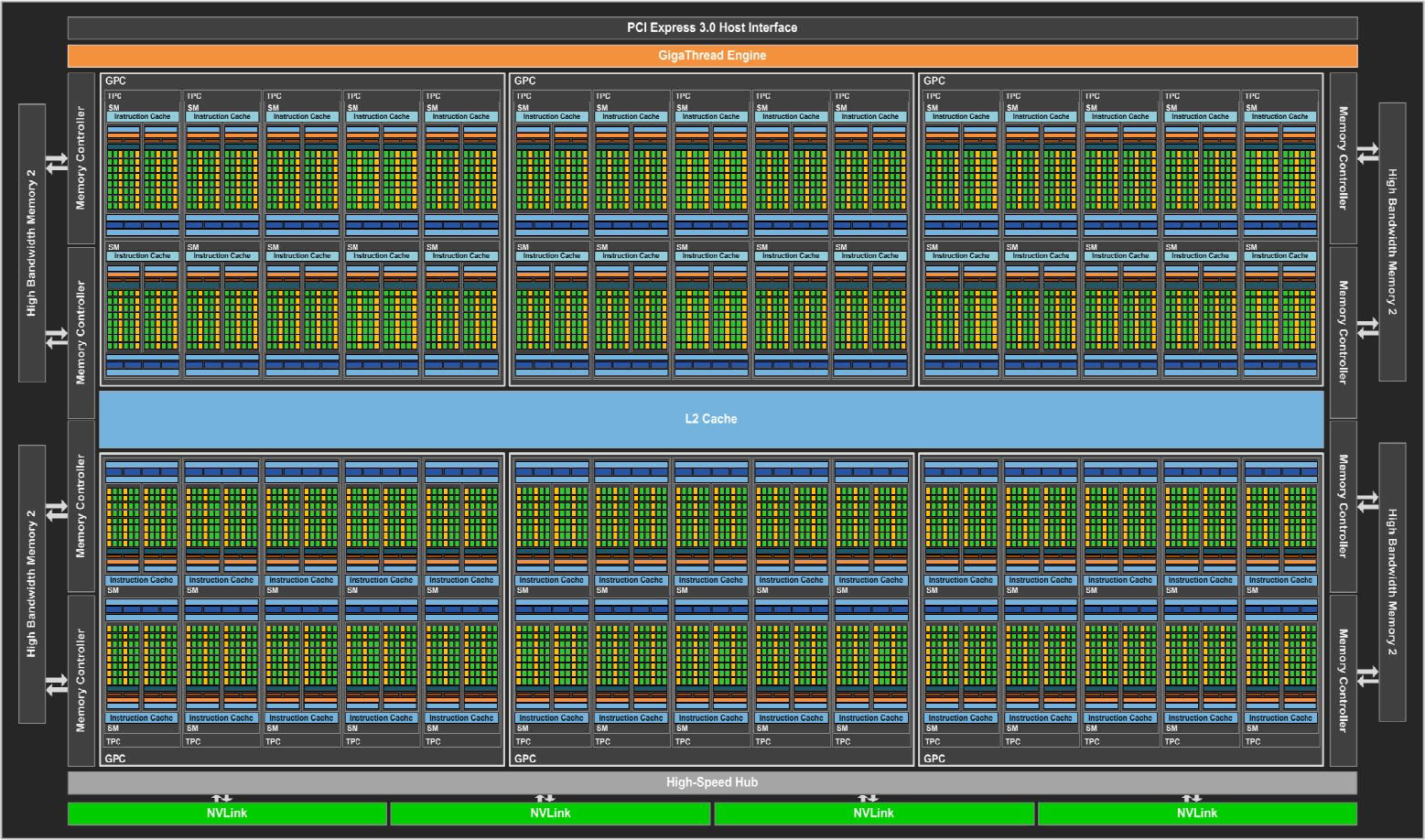The width and height of the screenshot is (1425, 840).
Task: Select the second NVLink block from left
Action: coord(550,813)
